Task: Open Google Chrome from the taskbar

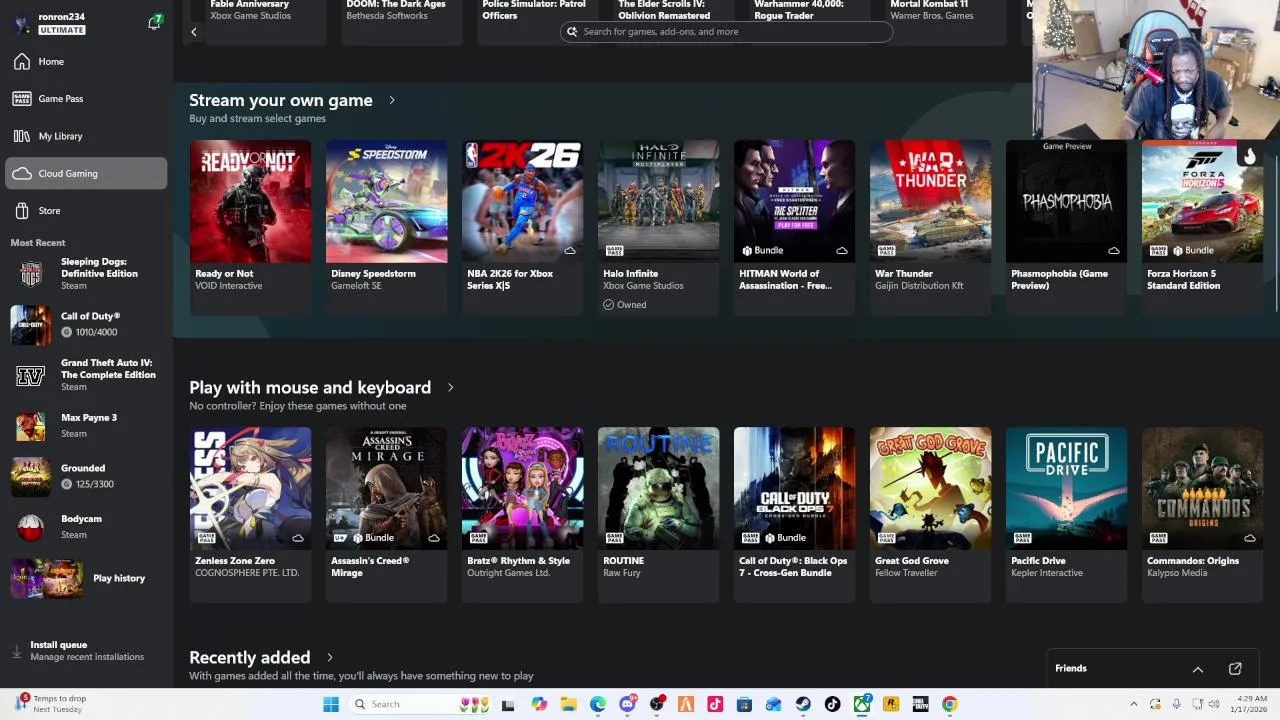Action: pyautogui.click(x=949, y=704)
